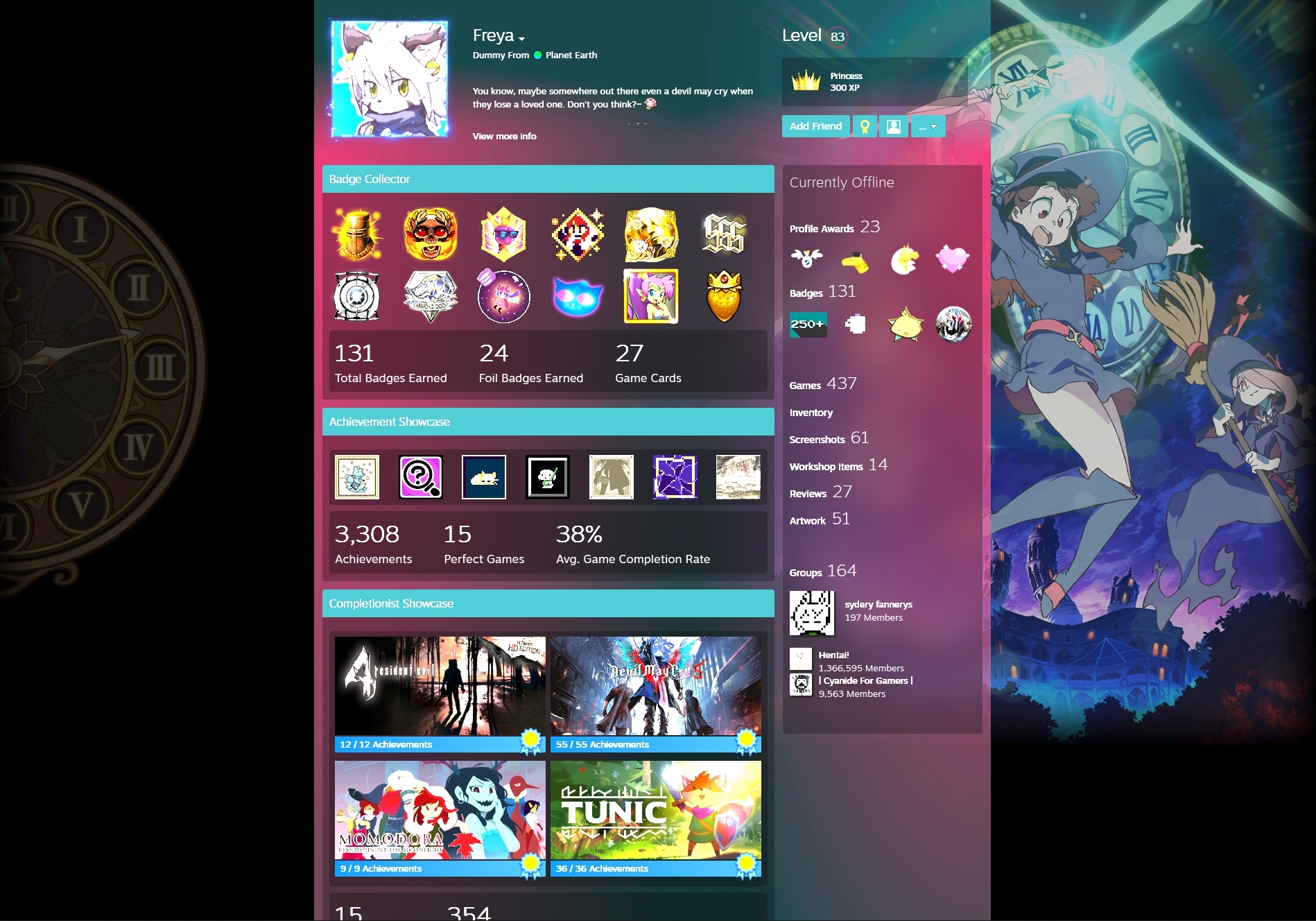The height and width of the screenshot is (921, 1316).
Task: Open the magenta question mark achievement
Action: point(421,477)
